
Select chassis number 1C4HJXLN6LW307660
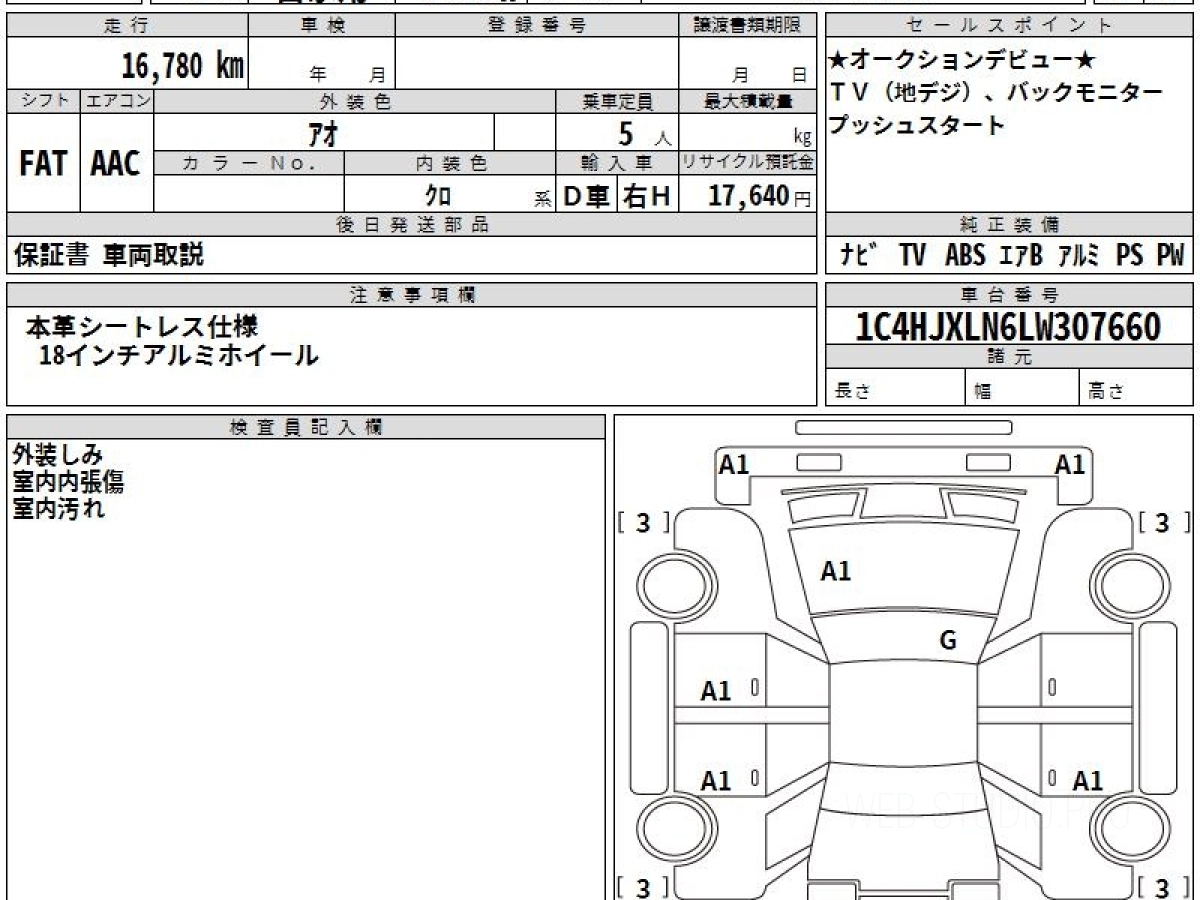coord(1009,327)
